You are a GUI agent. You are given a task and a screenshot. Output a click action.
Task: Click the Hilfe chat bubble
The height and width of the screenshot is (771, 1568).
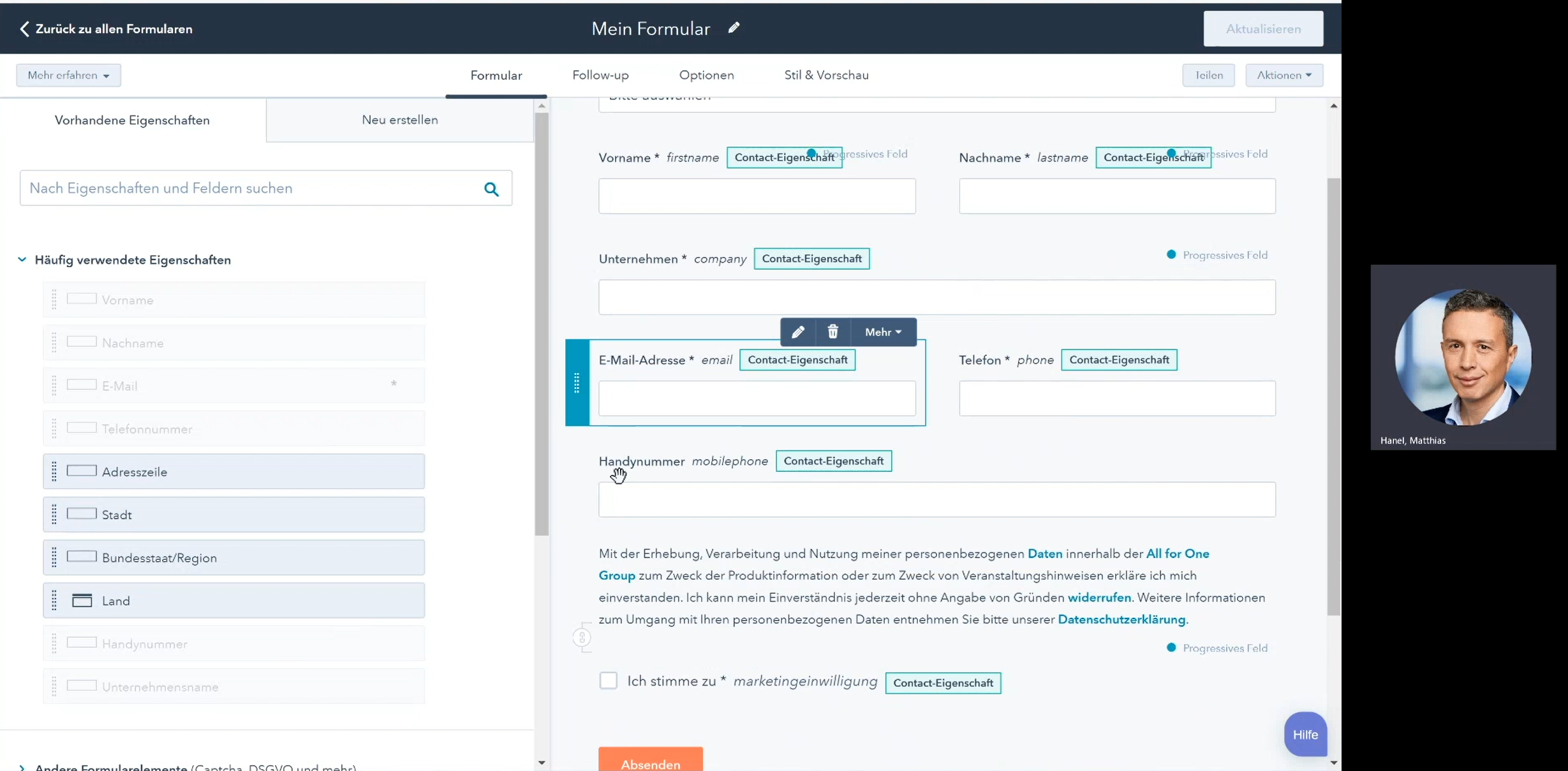[x=1305, y=735]
